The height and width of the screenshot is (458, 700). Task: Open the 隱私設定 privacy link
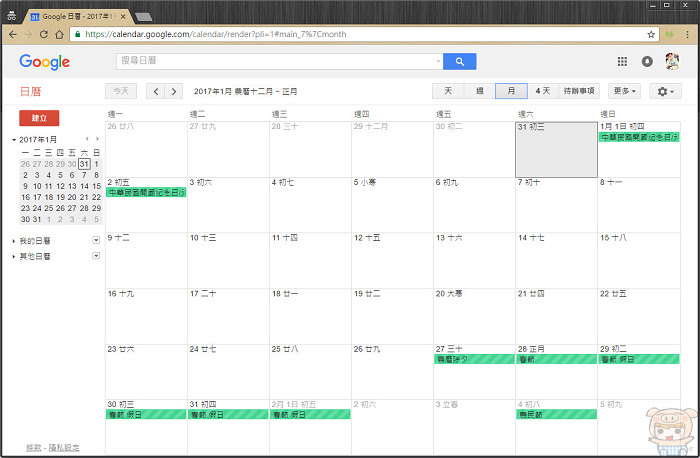[64, 447]
